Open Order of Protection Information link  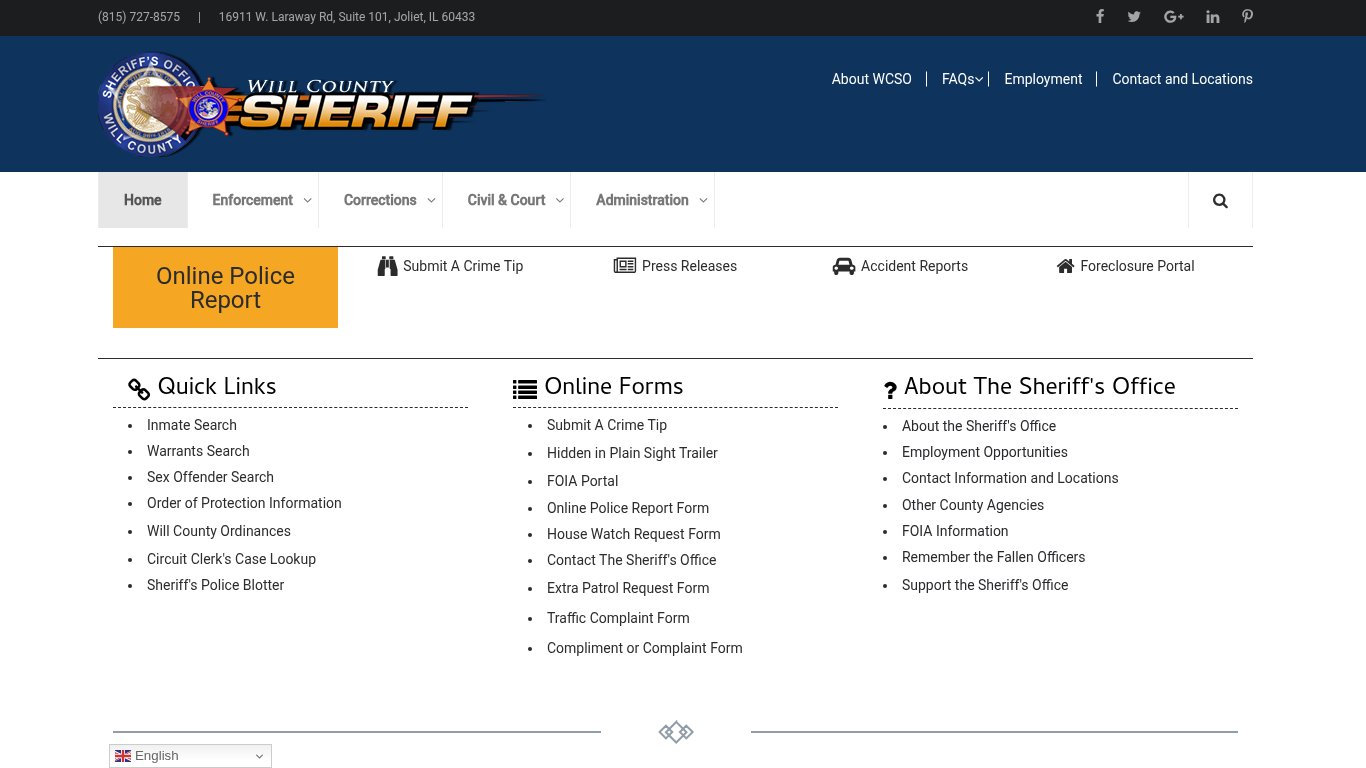[244, 503]
